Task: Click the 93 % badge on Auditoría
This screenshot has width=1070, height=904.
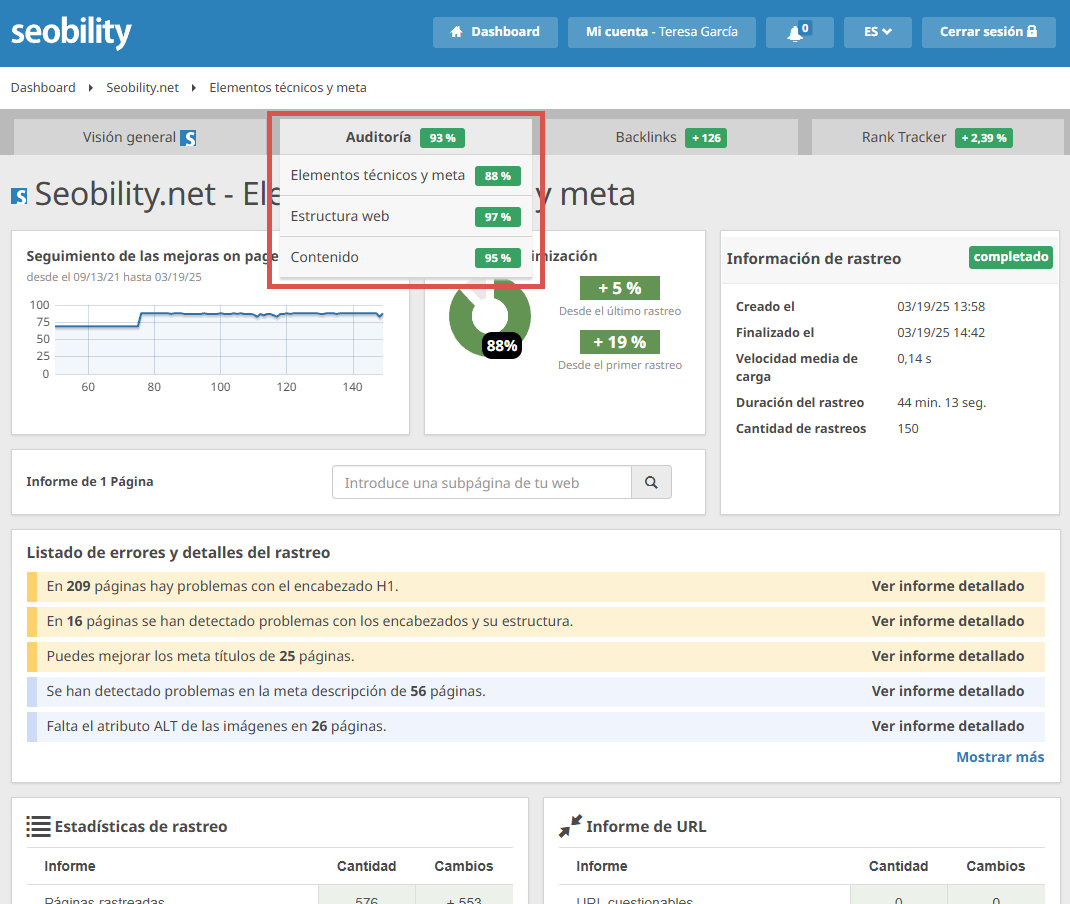Action: (442, 138)
